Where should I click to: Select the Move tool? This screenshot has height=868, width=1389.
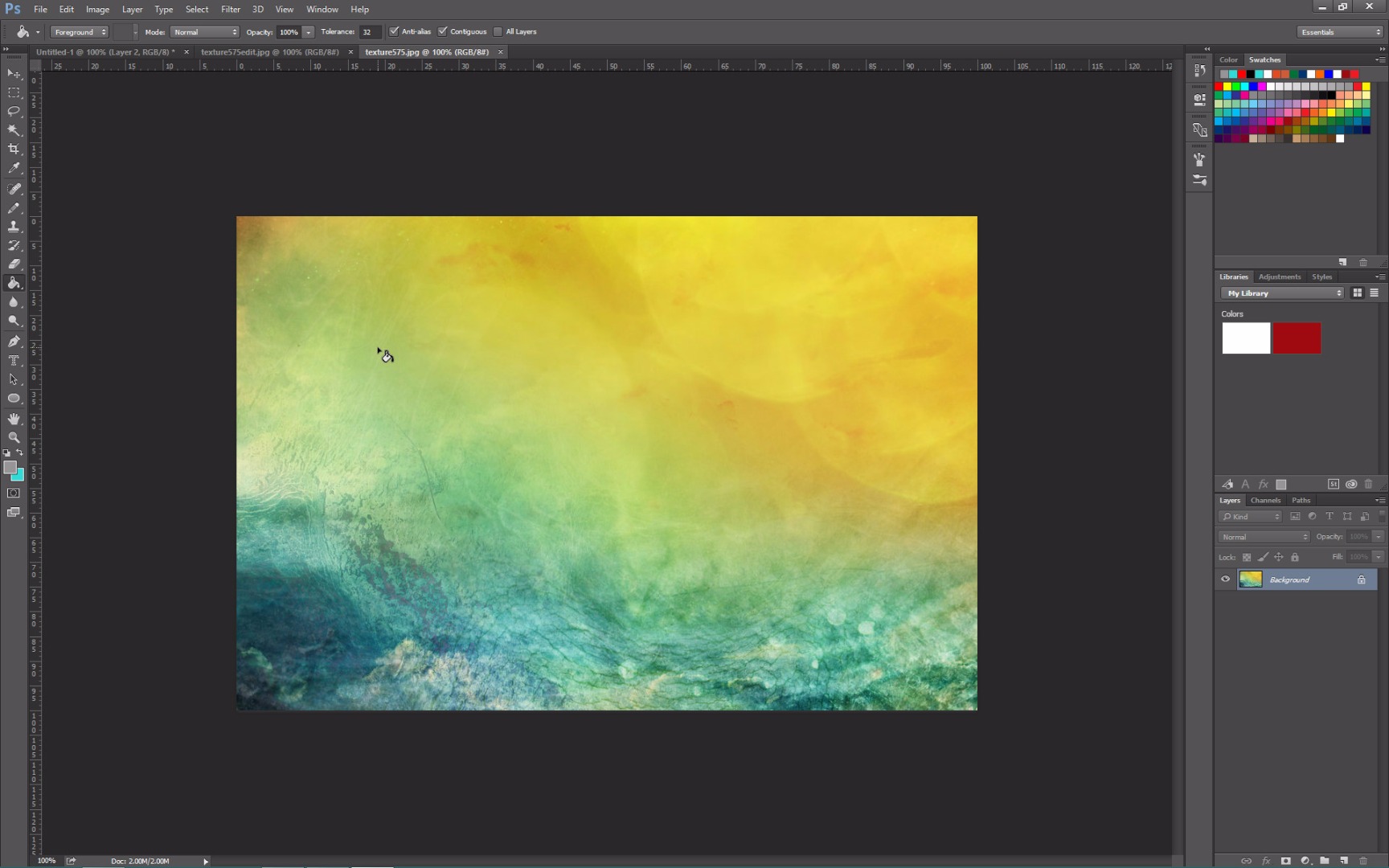[x=14, y=73]
